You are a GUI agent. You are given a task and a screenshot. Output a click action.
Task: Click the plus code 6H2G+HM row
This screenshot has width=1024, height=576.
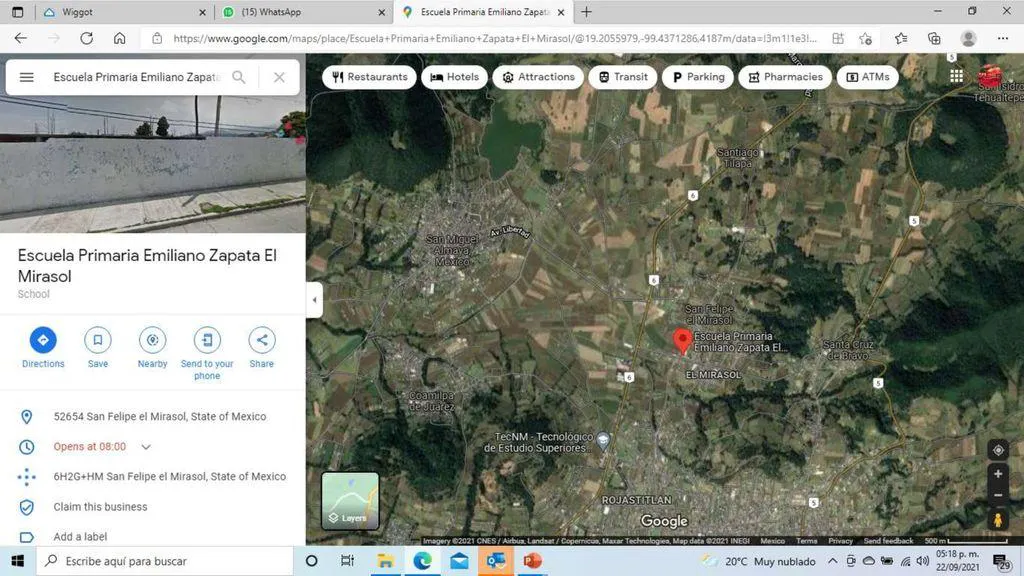pyautogui.click(x=153, y=477)
